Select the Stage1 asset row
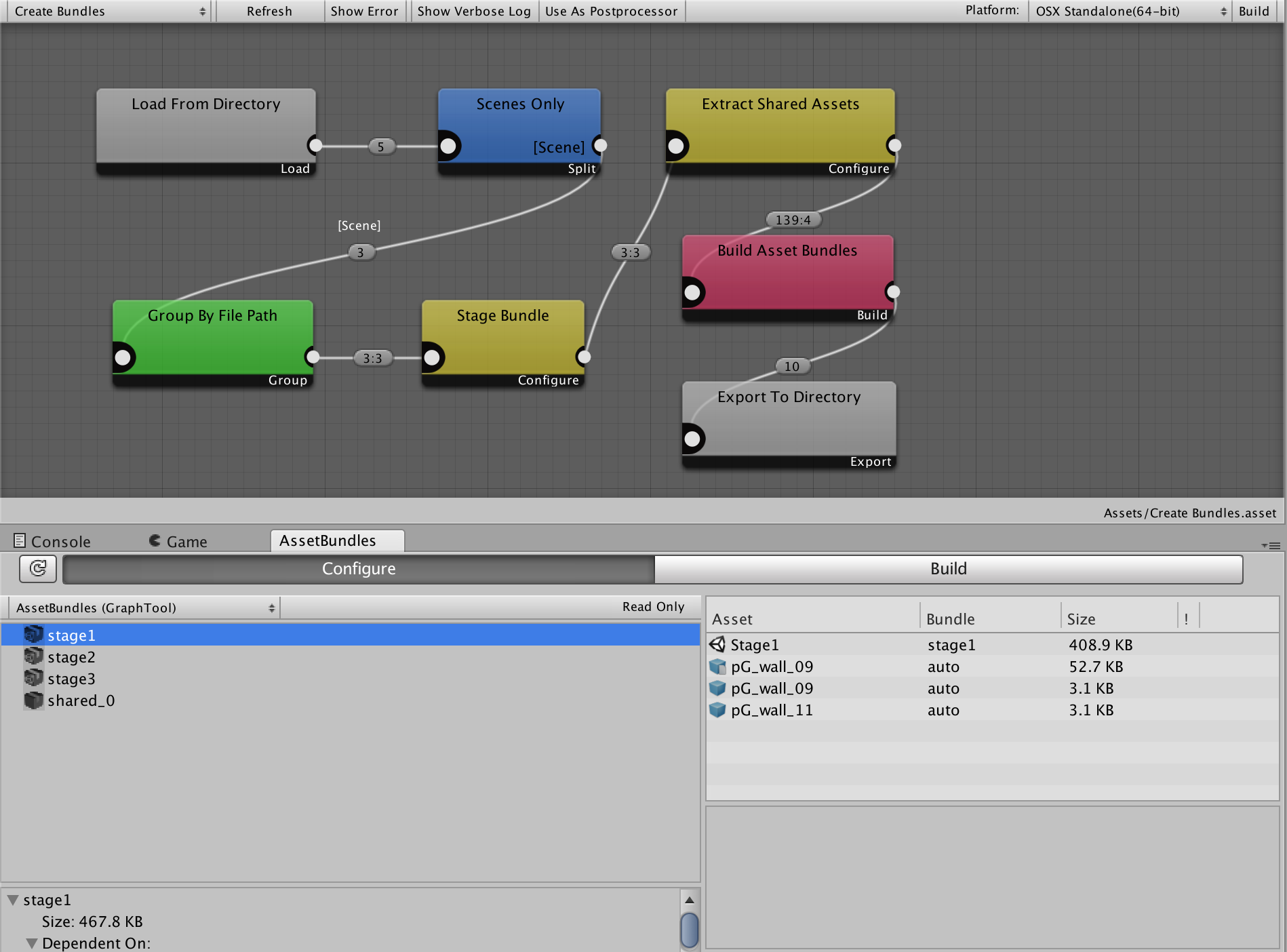 tap(993, 644)
